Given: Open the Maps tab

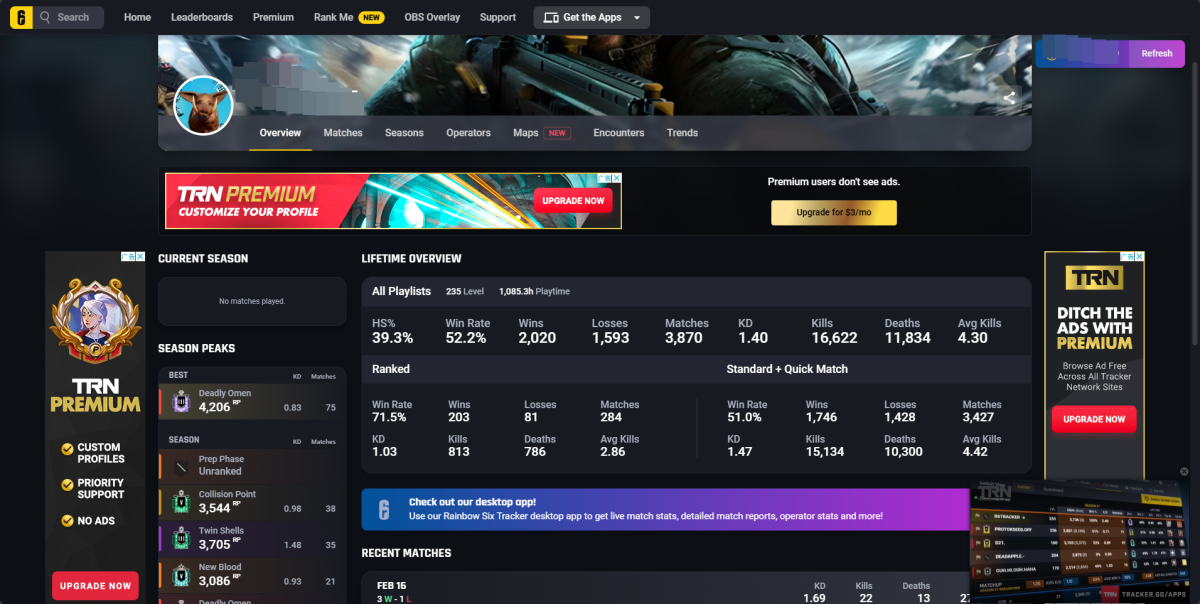Looking at the screenshot, I should click(x=541, y=133).
